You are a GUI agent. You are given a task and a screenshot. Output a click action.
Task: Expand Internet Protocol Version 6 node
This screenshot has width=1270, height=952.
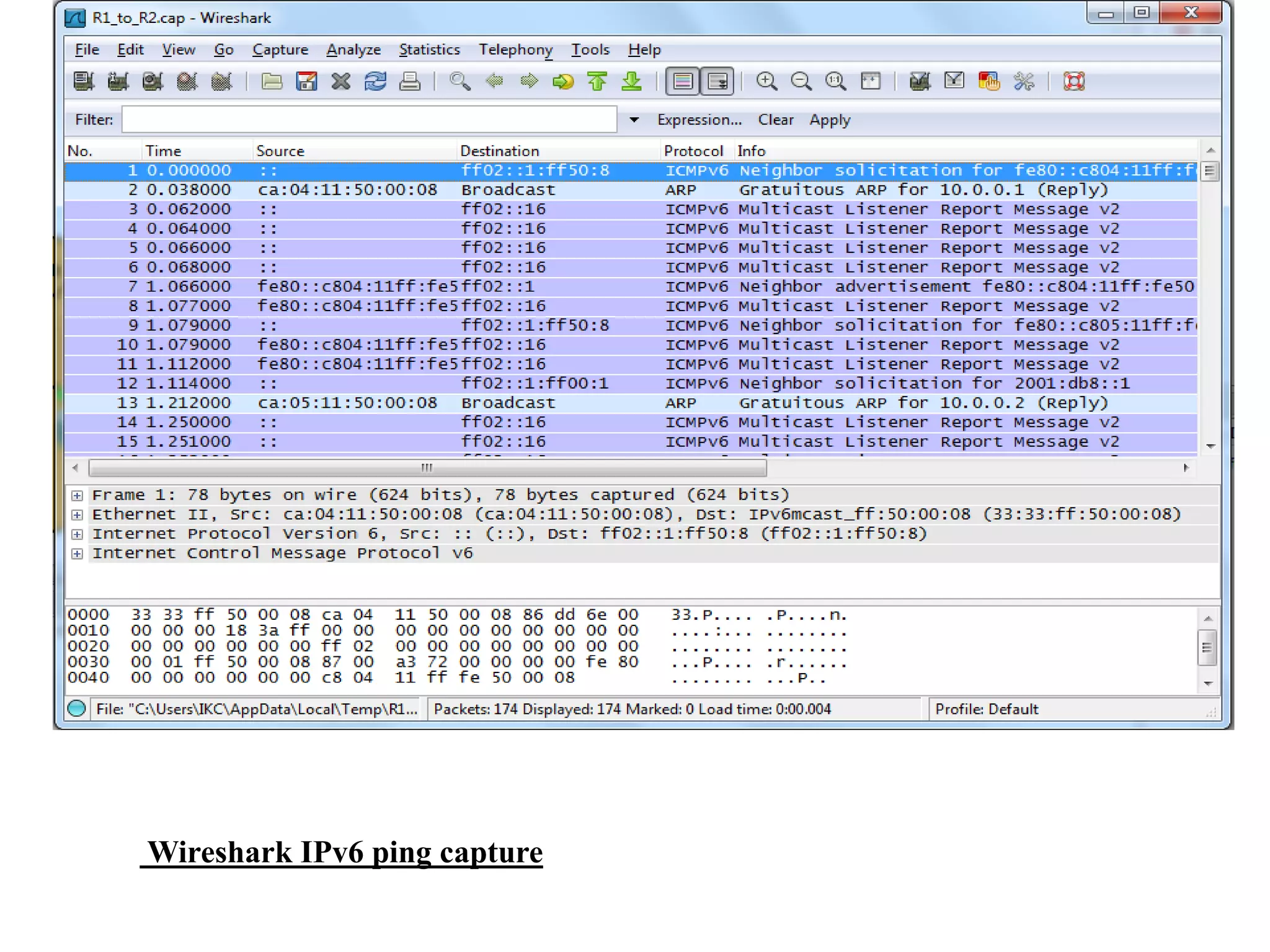[x=77, y=534]
